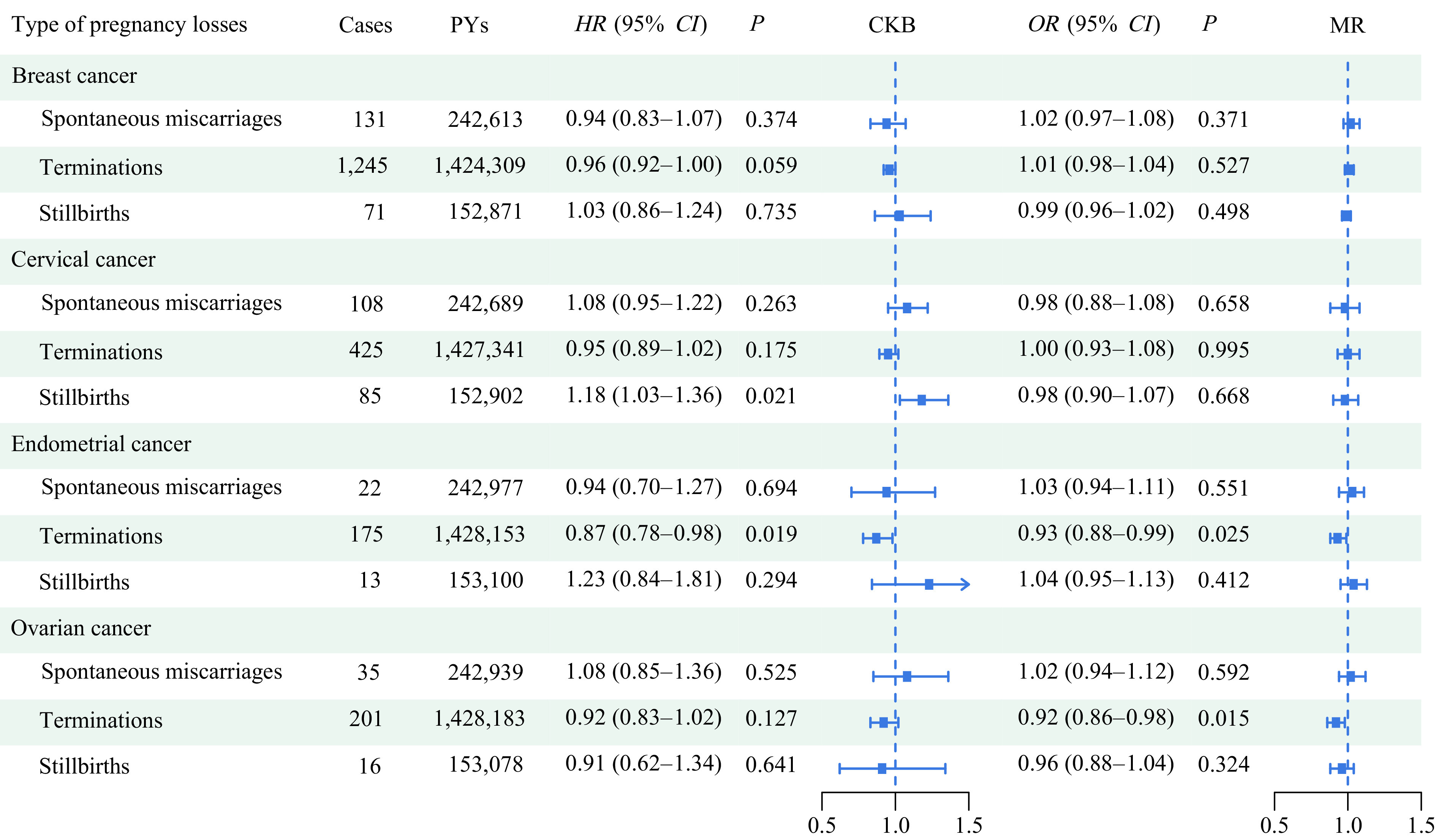Viewport: 1436px width, 840px height.
Task: Select HR '1.18 (1.03–1.36)'
Action: pyautogui.click(x=644, y=395)
